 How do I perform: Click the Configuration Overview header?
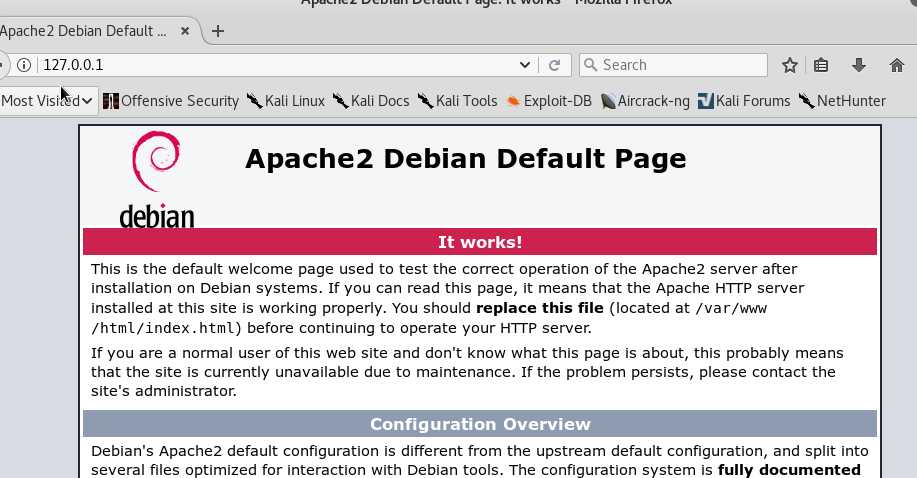pyautogui.click(x=480, y=424)
